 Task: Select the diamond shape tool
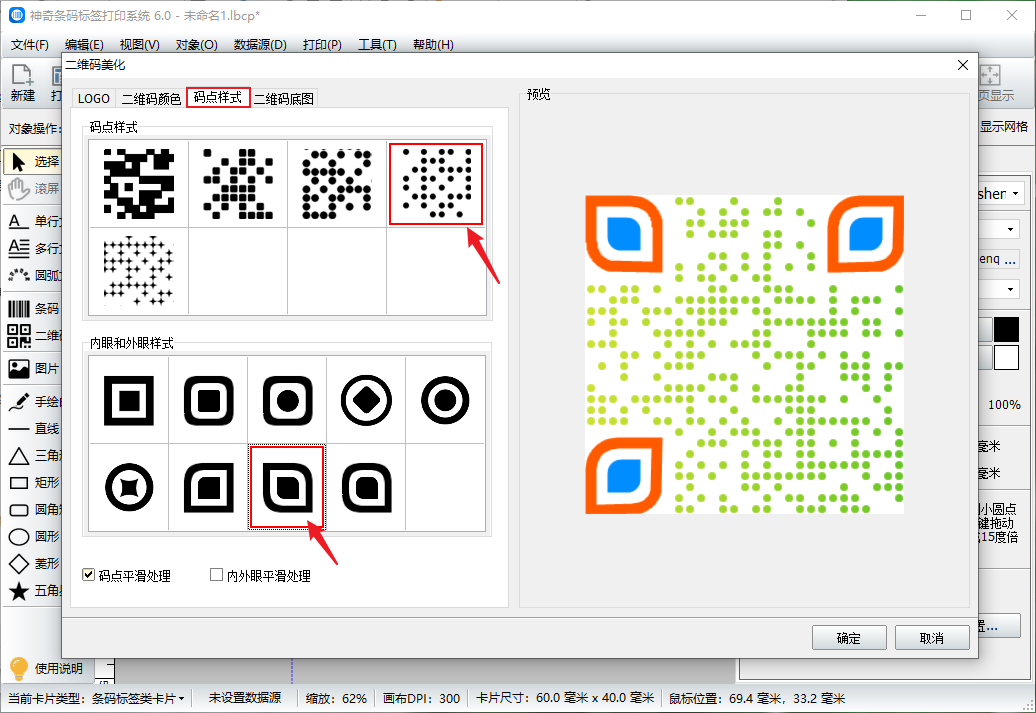point(33,564)
